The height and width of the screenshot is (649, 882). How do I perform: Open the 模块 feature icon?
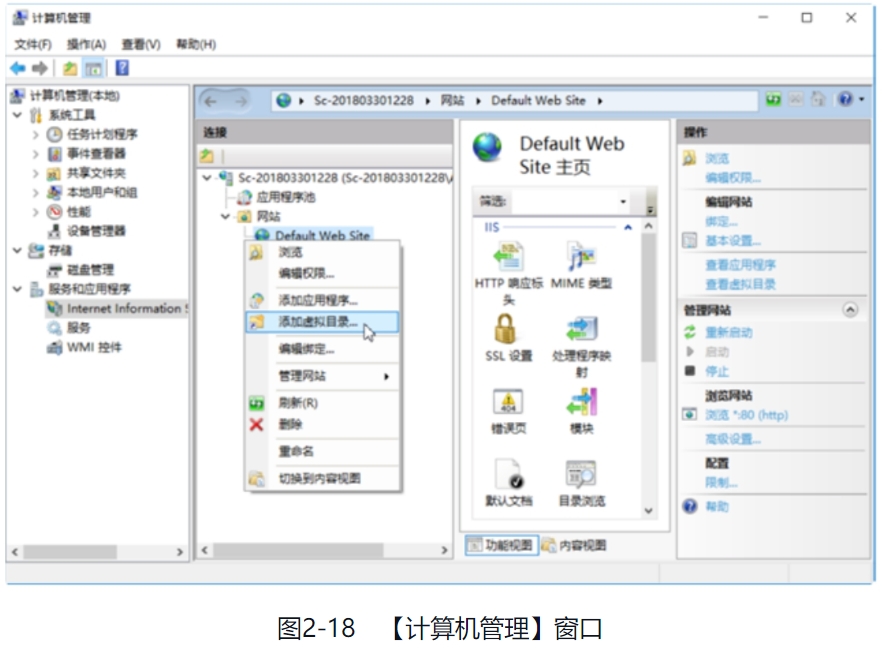pyautogui.click(x=581, y=402)
